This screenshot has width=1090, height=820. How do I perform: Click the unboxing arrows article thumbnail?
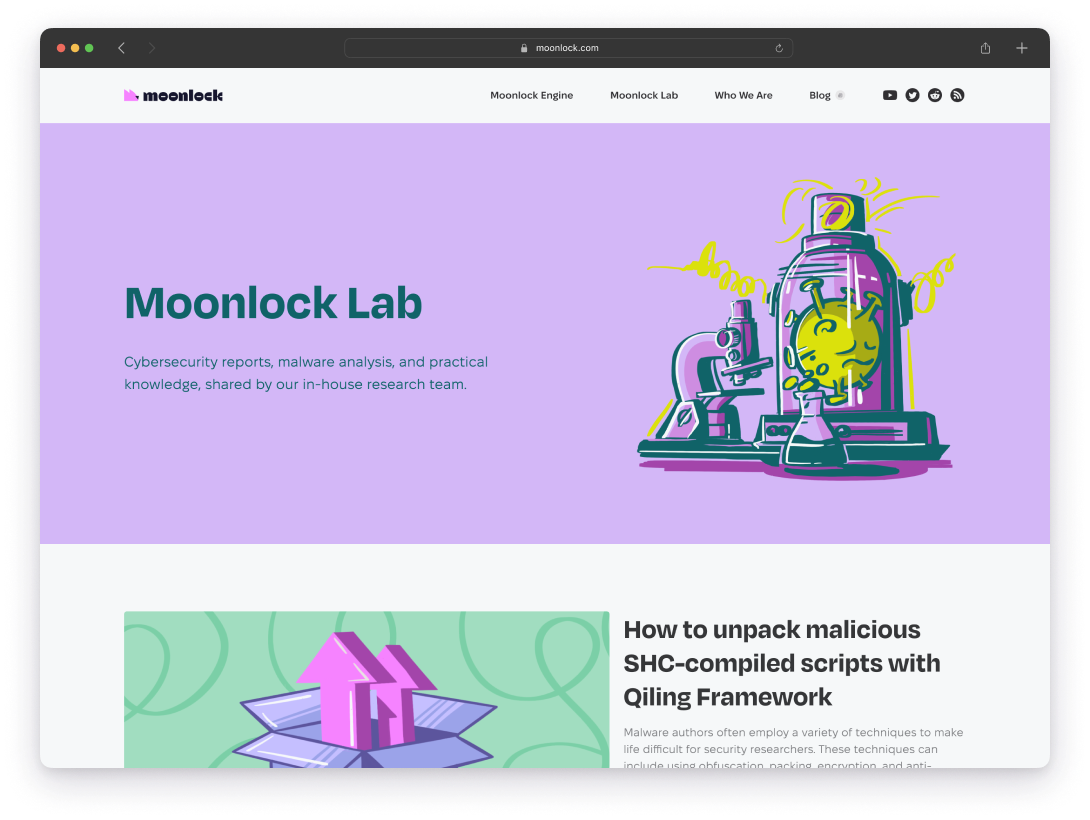click(x=366, y=690)
